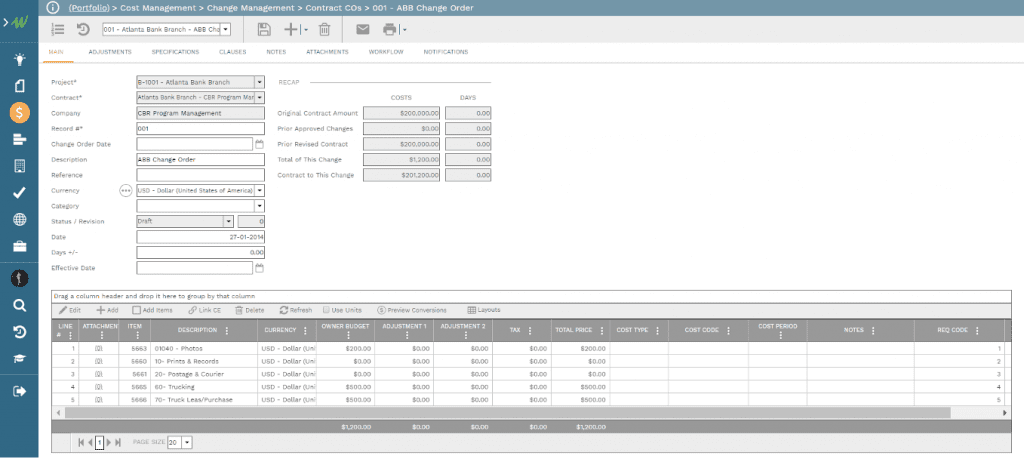
Task: Select the orange dollar cost management icon
Action: [x=20, y=113]
